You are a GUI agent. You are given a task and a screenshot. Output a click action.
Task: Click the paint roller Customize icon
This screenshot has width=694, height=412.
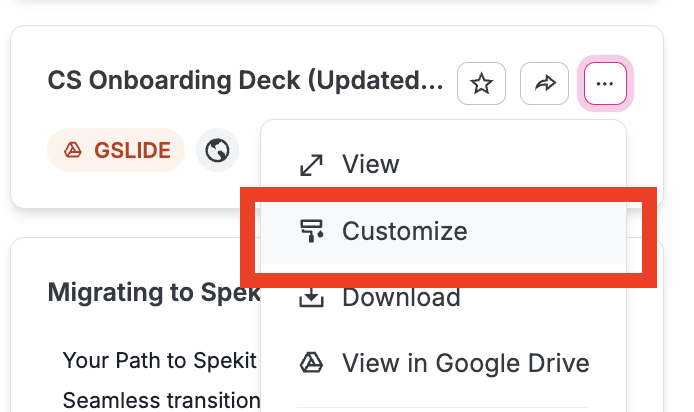311,231
